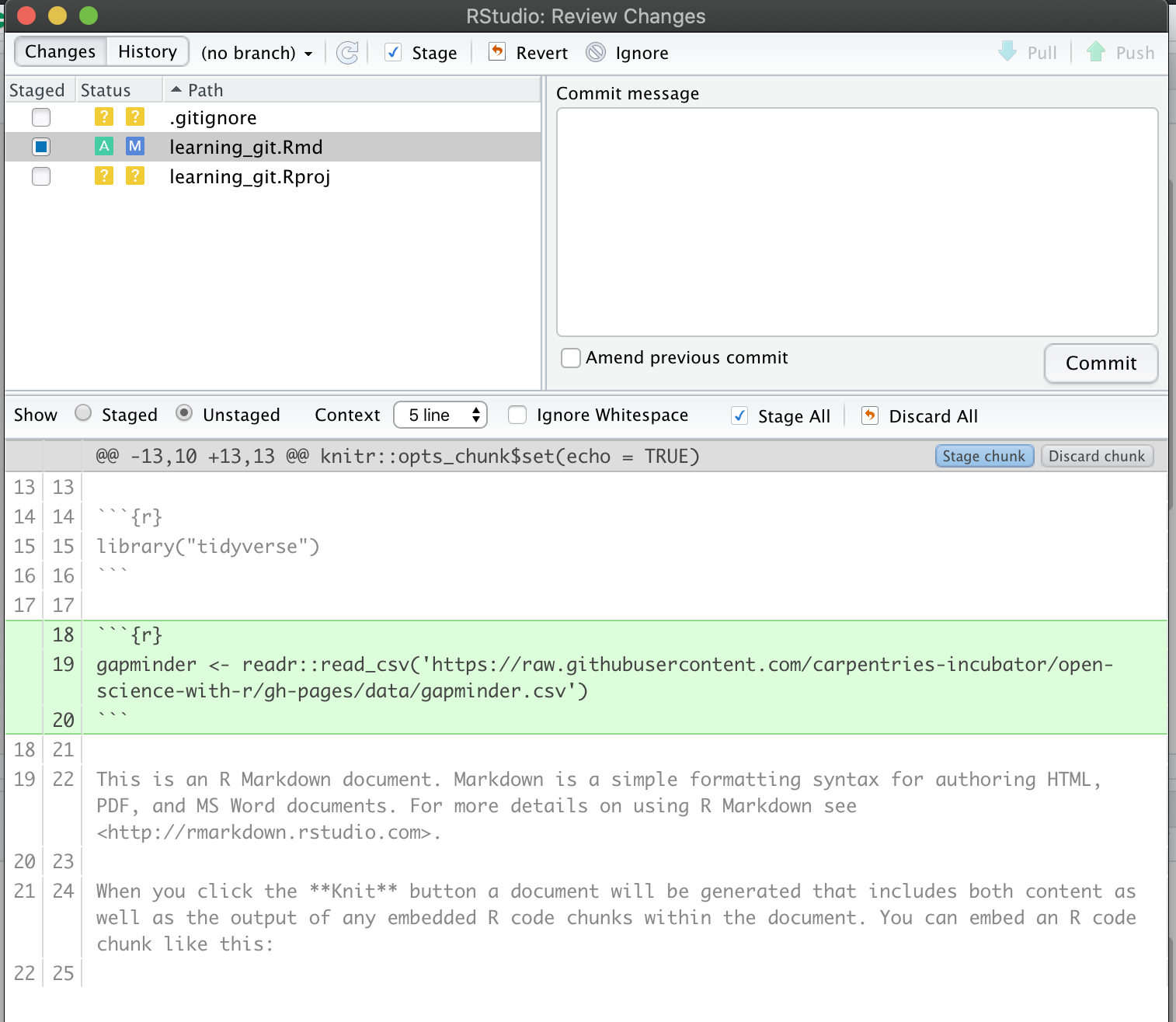Image resolution: width=1176 pixels, height=1022 pixels.
Task: Click the Pull label in toolbar
Action: (1042, 53)
